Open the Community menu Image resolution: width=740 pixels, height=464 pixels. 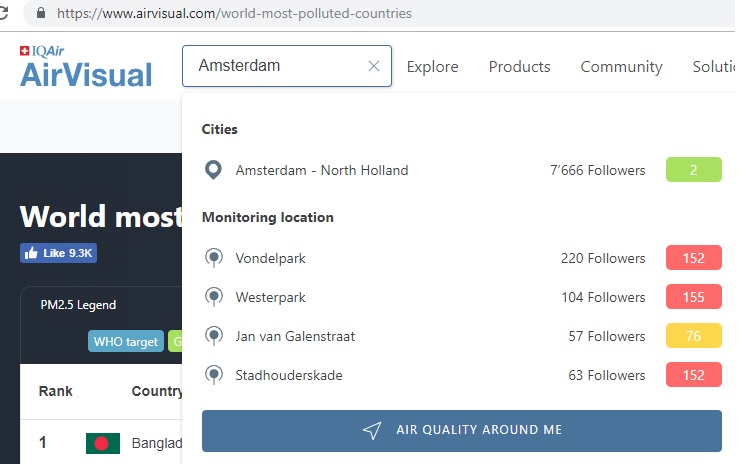pyautogui.click(x=621, y=67)
